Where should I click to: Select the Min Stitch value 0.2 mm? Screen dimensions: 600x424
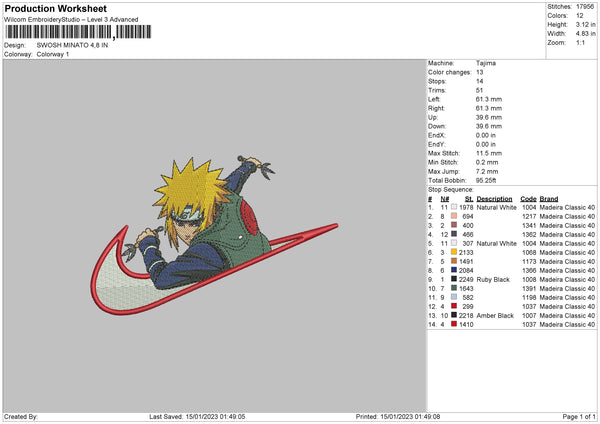click(487, 162)
